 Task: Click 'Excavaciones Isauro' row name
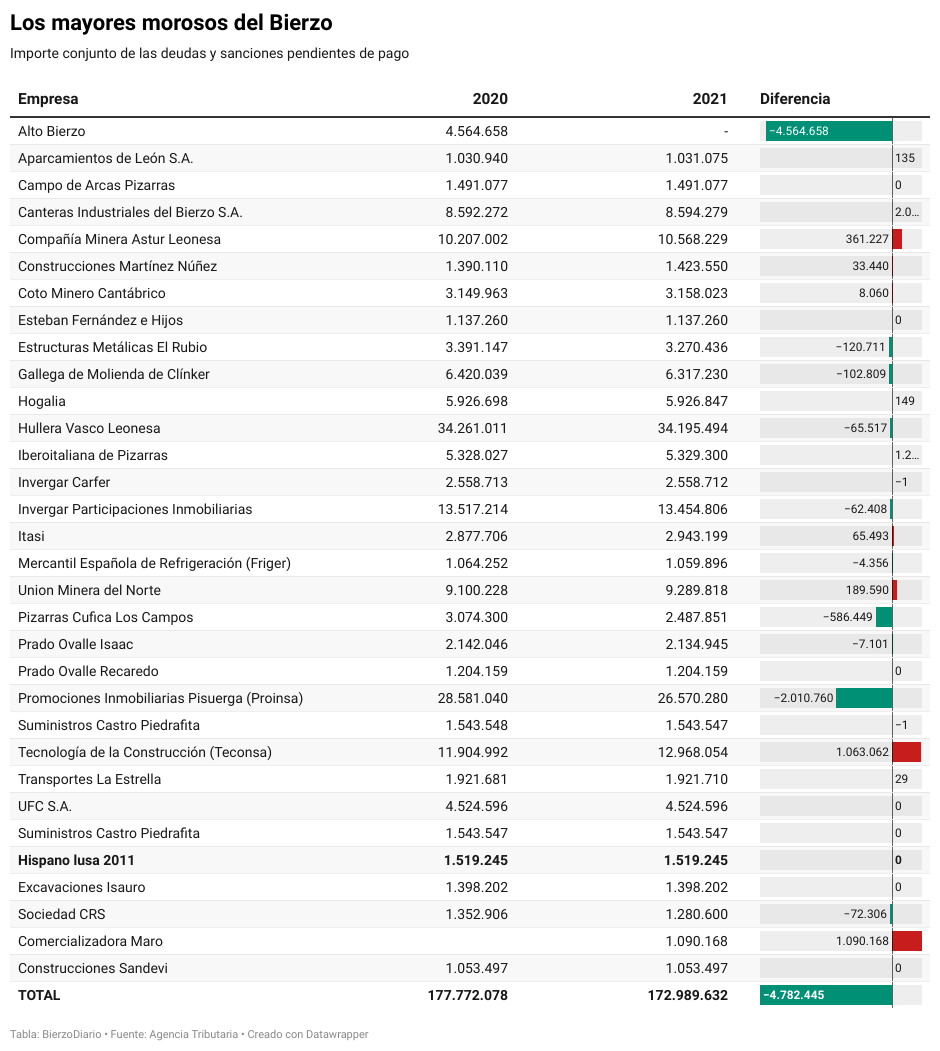(82, 887)
